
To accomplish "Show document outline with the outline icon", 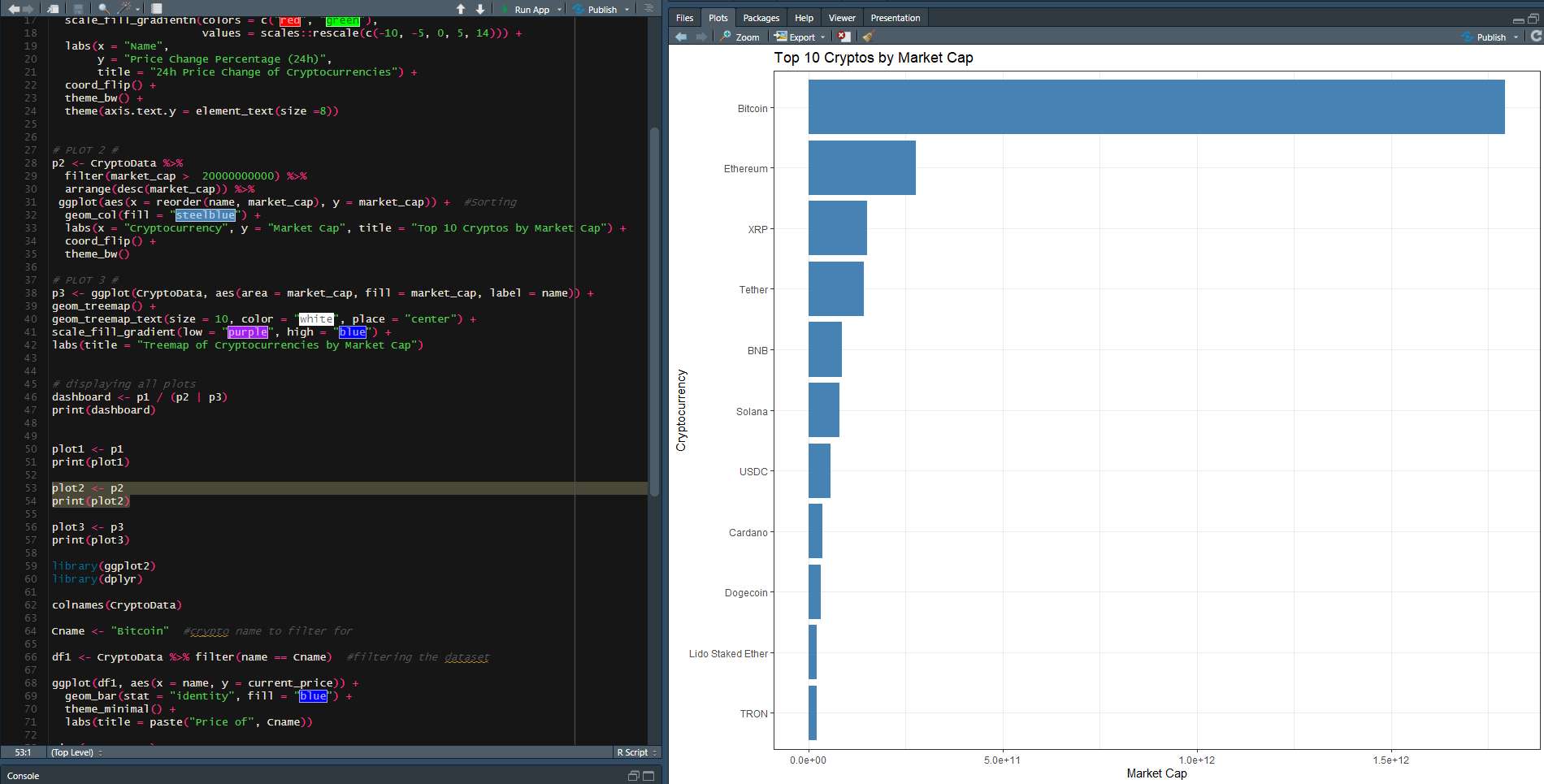I will 648,7.
